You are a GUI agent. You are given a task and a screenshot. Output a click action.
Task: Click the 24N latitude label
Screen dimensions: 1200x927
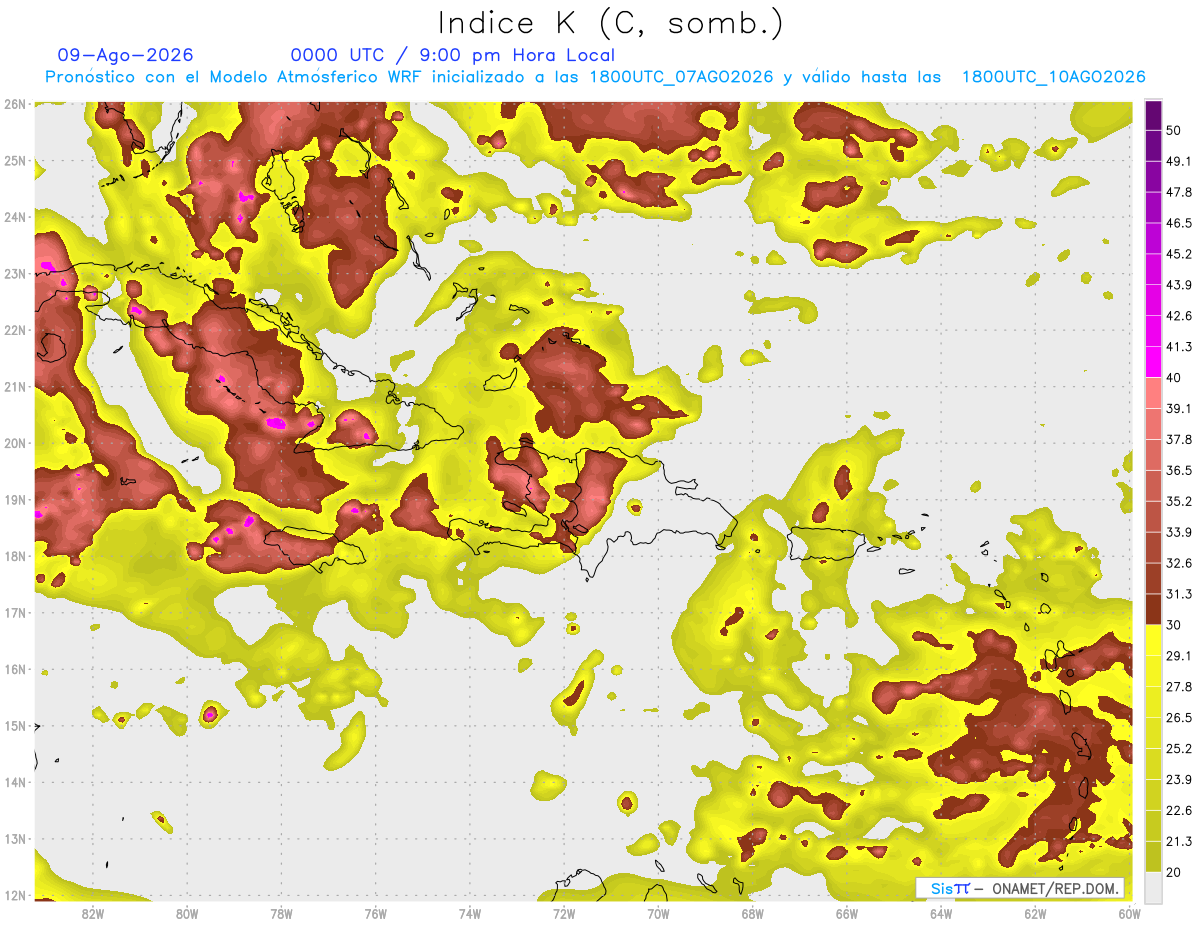pyautogui.click(x=14, y=217)
